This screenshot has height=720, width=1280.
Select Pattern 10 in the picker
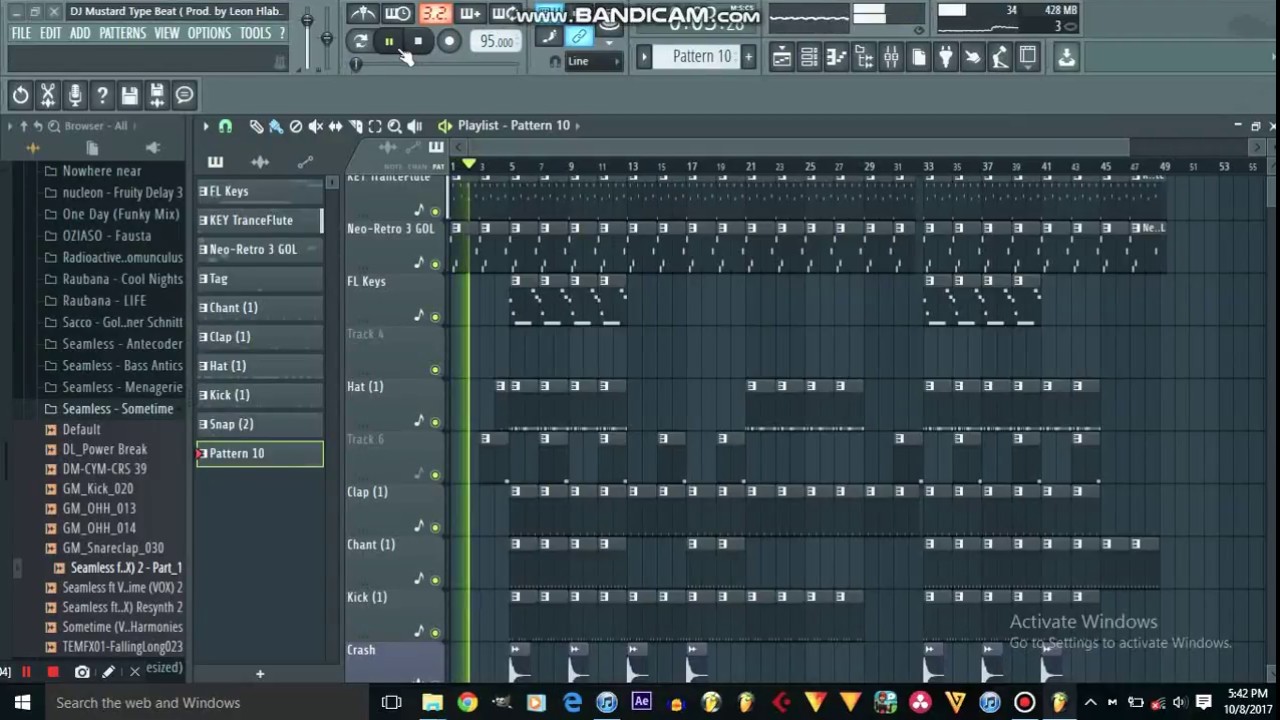tap(260, 453)
